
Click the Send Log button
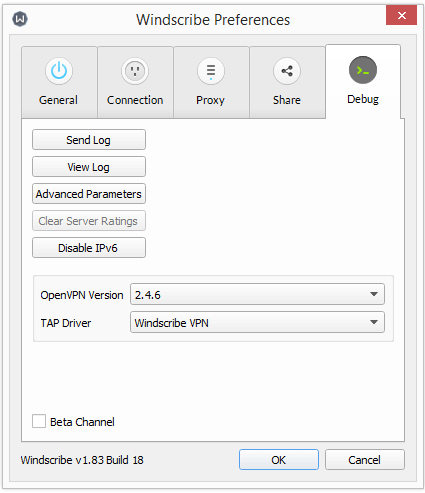pyautogui.click(x=89, y=140)
